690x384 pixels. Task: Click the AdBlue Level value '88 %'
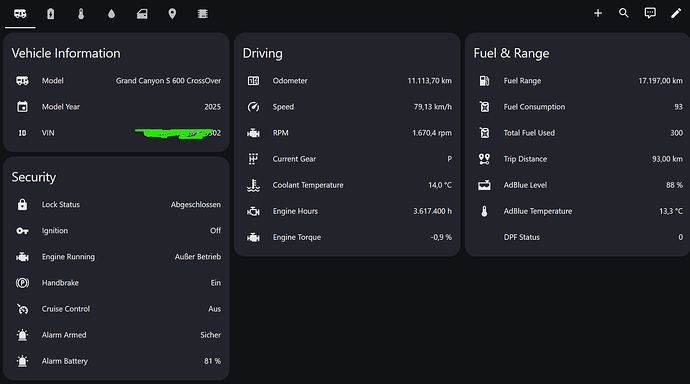pyautogui.click(x=674, y=185)
